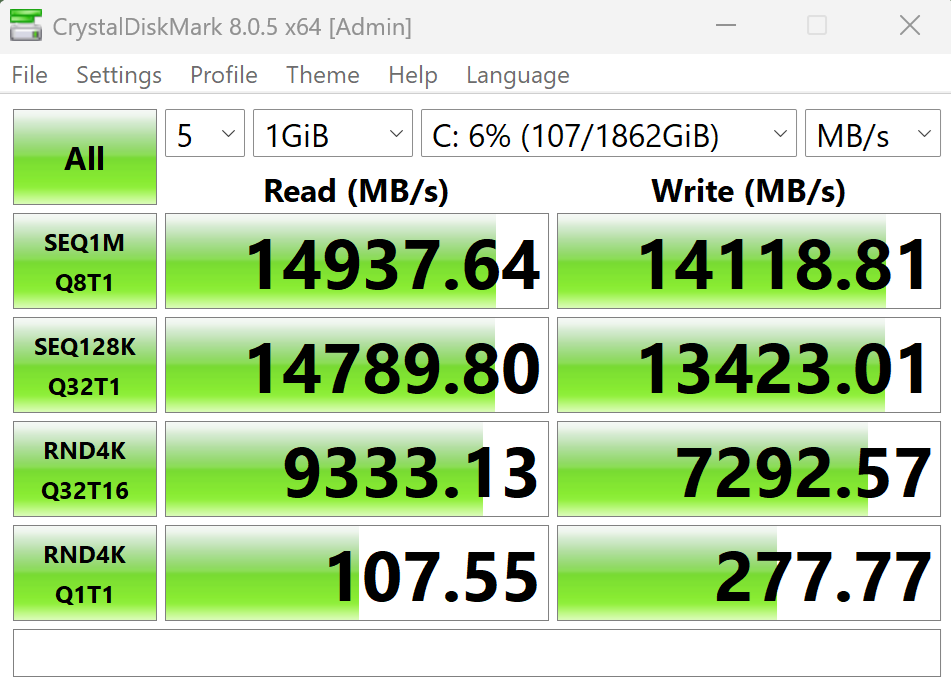Select the SEQ128K write result value
The height and width of the screenshot is (687, 951).
click(x=748, y=365)
